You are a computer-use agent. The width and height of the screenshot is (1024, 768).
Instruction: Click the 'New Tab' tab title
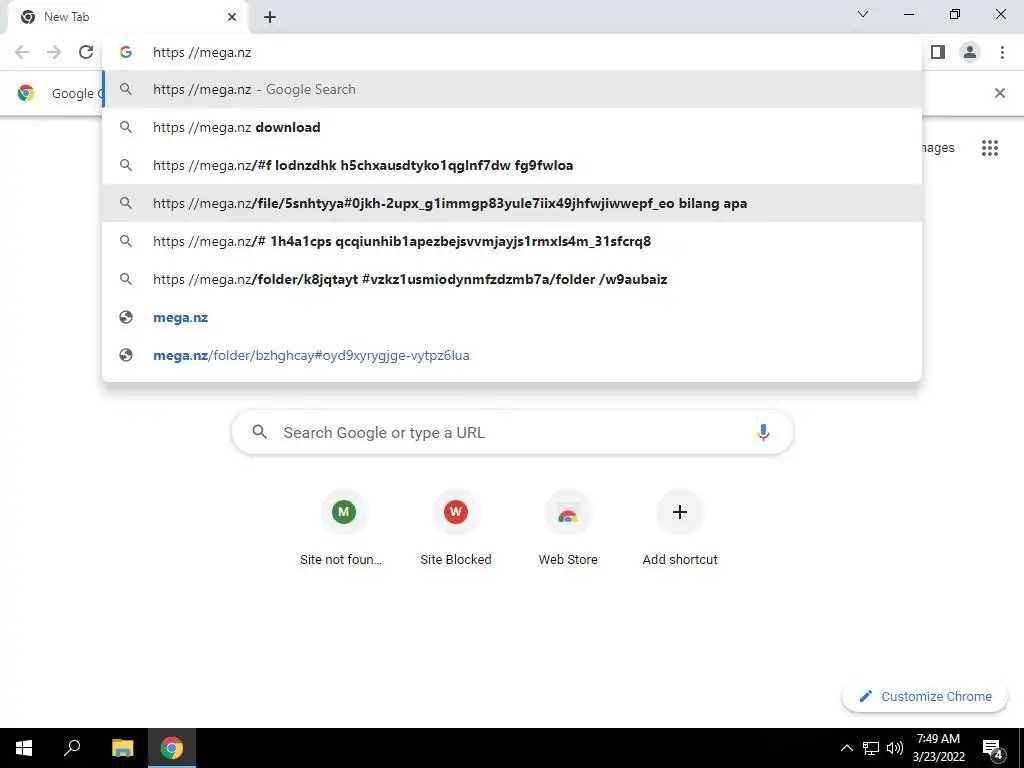67,17
